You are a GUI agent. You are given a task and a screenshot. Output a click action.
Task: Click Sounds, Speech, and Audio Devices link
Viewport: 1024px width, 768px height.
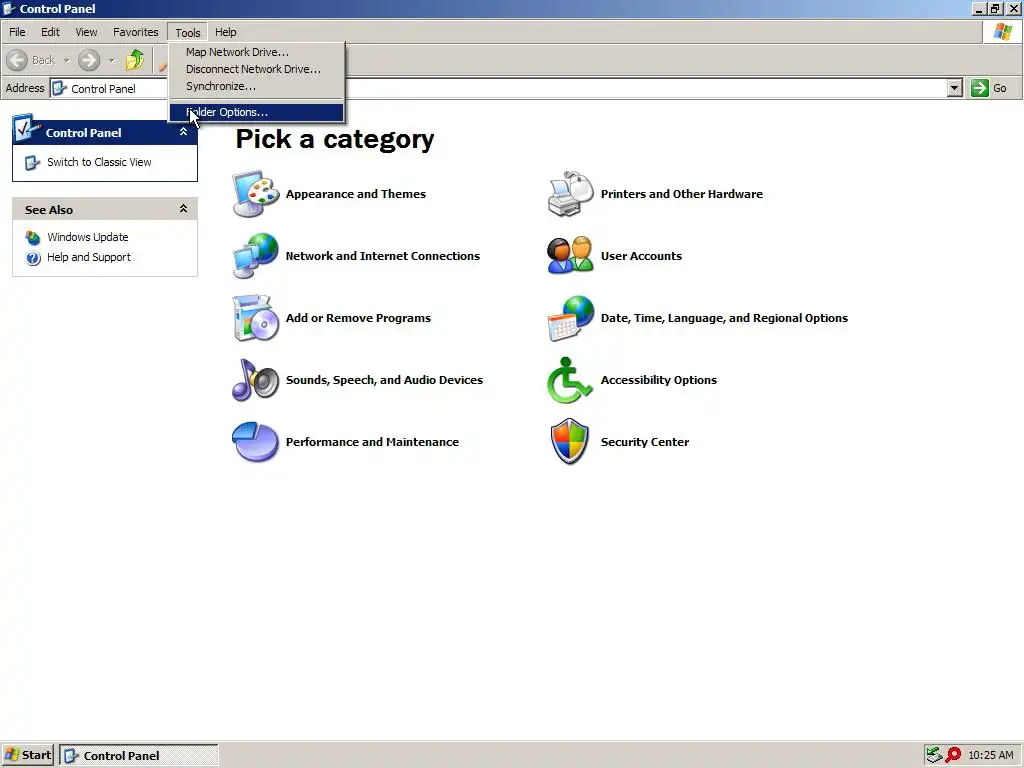pyautogui.click(x=385, y=380)
